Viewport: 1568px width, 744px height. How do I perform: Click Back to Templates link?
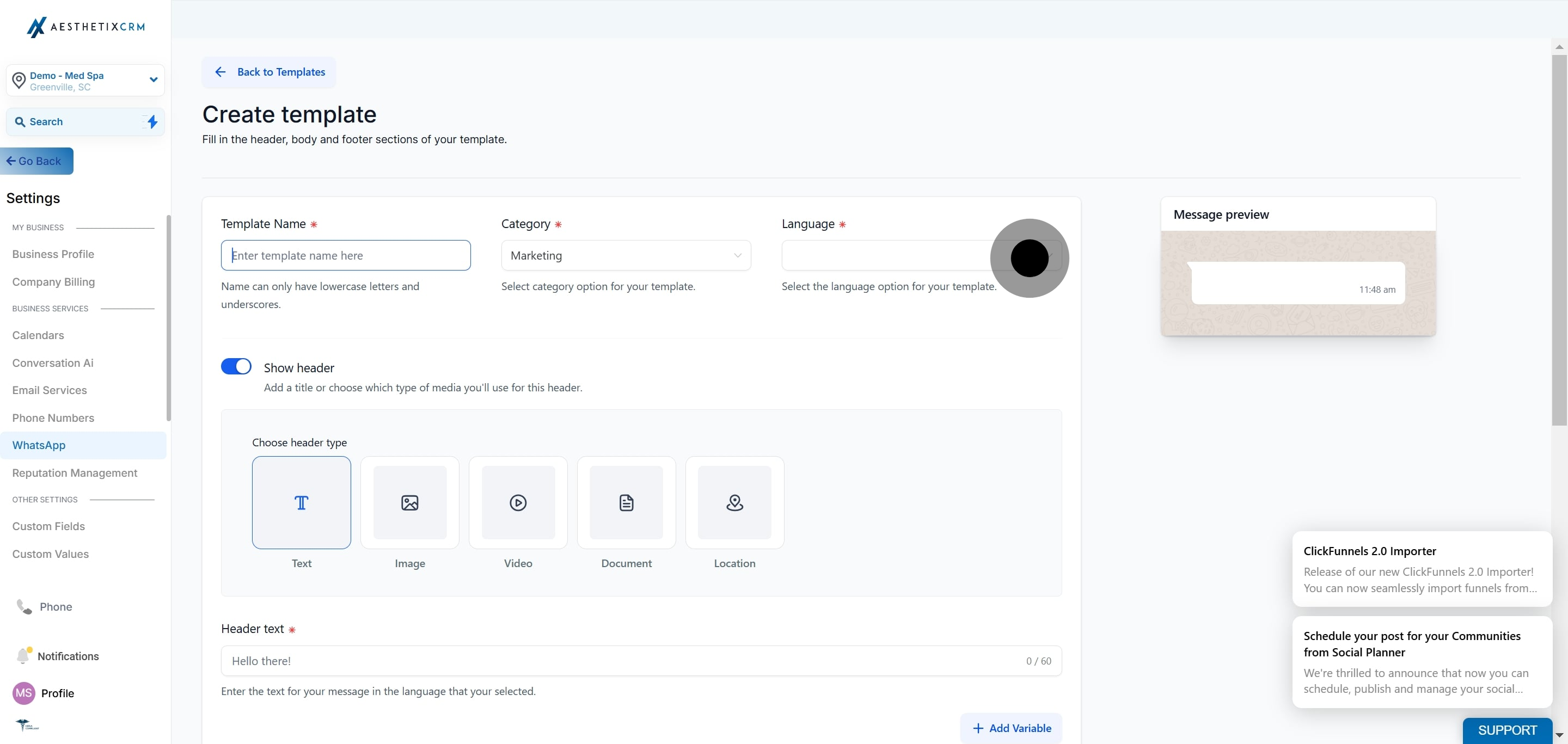[x=268, y=72]
